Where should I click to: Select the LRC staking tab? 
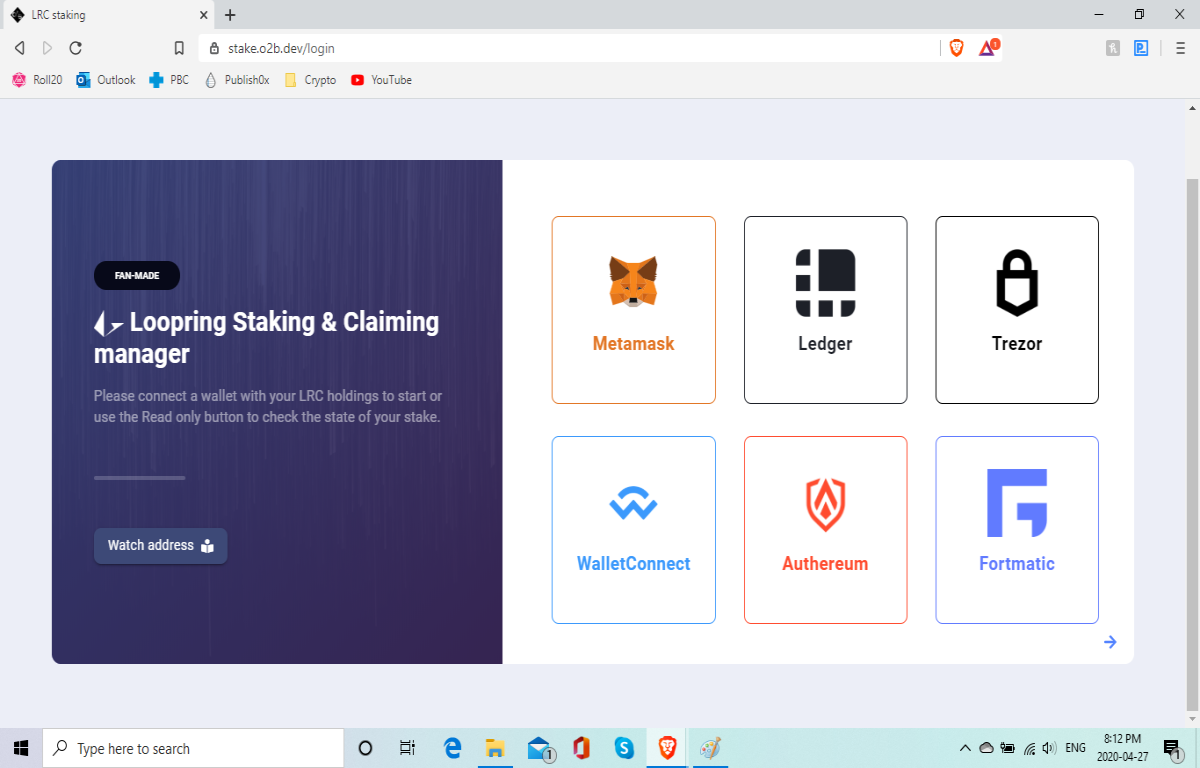click(107, 15)
